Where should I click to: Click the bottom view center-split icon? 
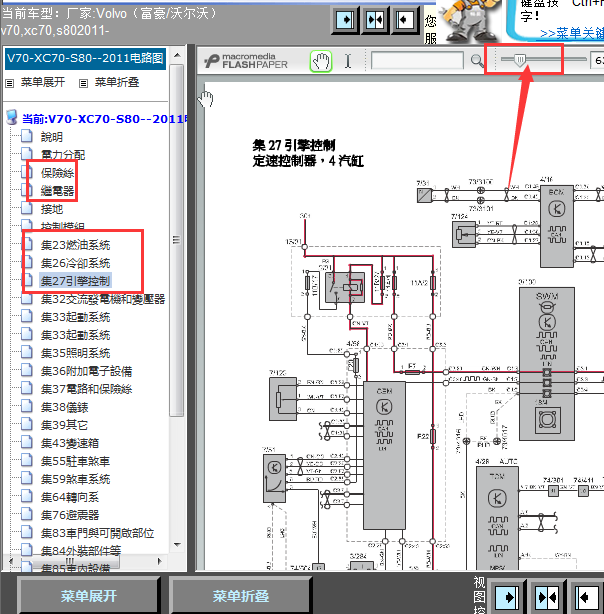click(x=548, y=598)
